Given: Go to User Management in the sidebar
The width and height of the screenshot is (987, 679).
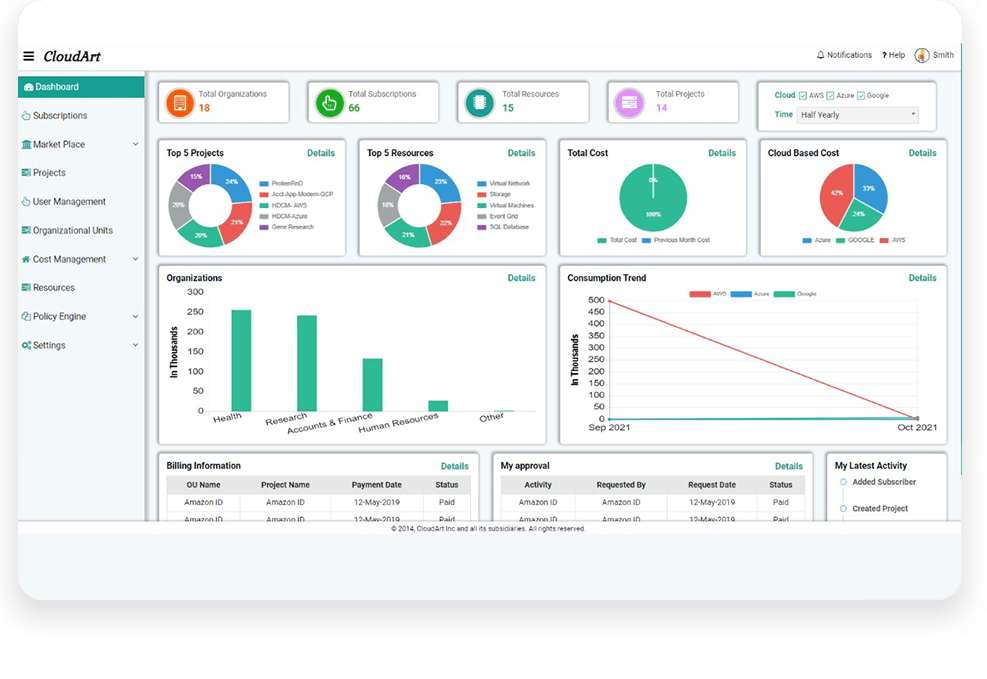Looking at the screenshot, I should (69, 202).
